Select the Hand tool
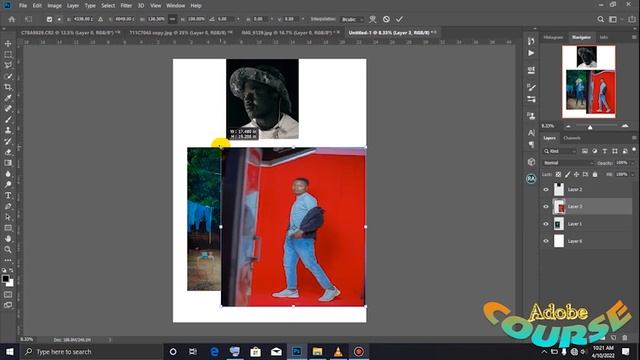 pos(8,239)
